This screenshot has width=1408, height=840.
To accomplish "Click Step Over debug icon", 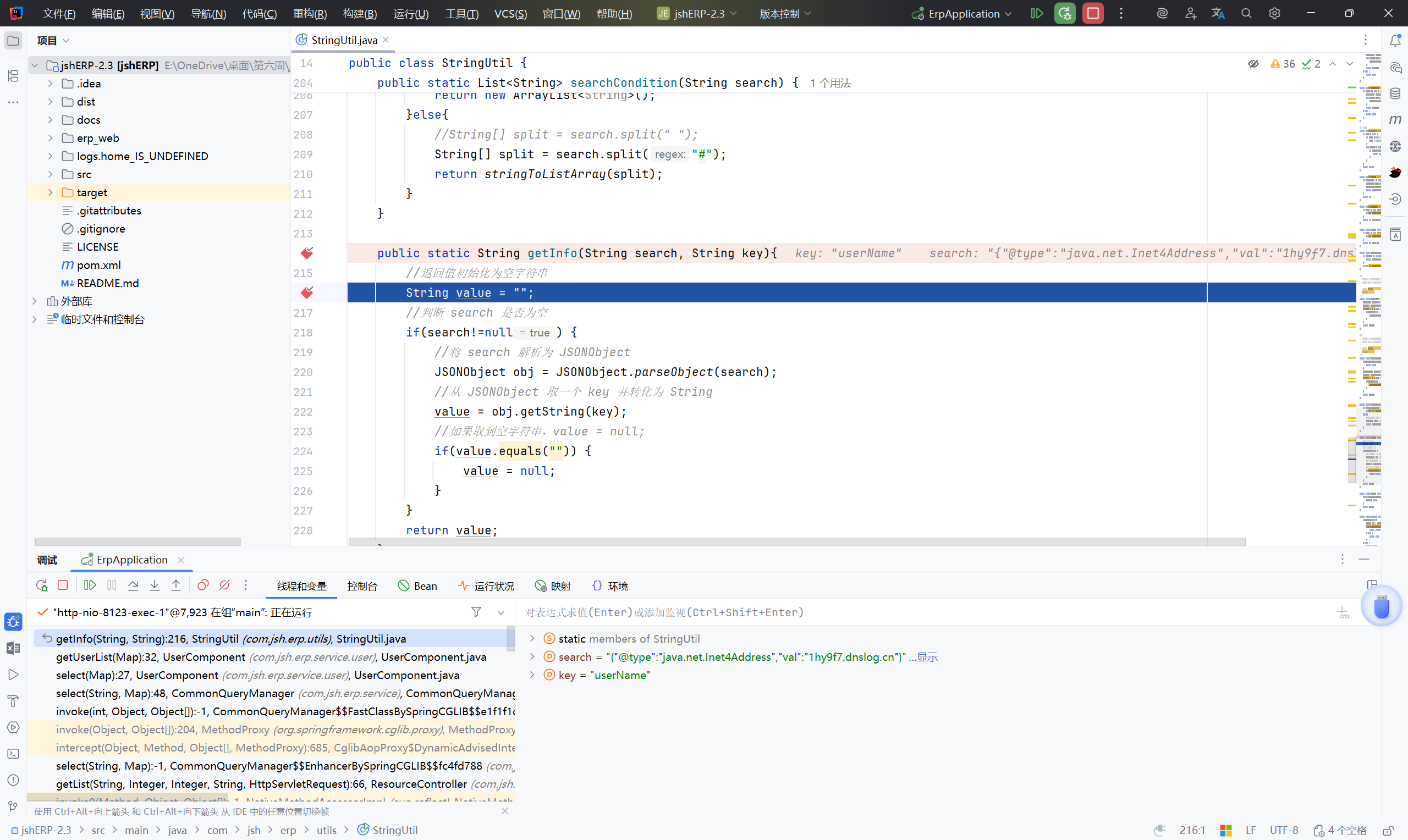I will pyautogui.click(x=133, y=585).
